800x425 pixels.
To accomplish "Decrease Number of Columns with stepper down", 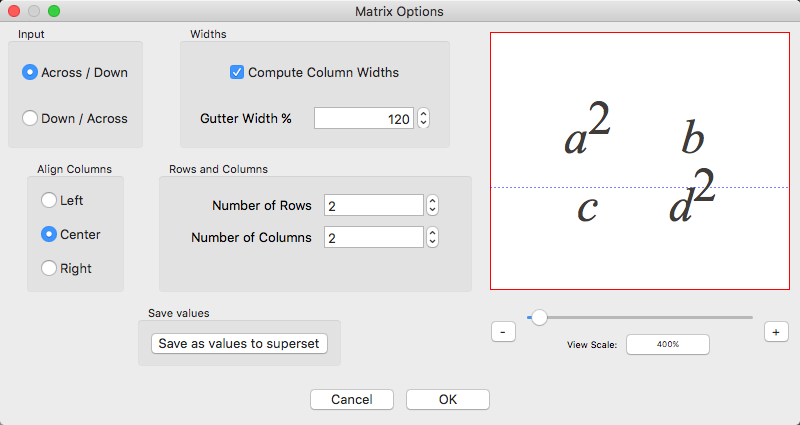I will pos(433,242).
